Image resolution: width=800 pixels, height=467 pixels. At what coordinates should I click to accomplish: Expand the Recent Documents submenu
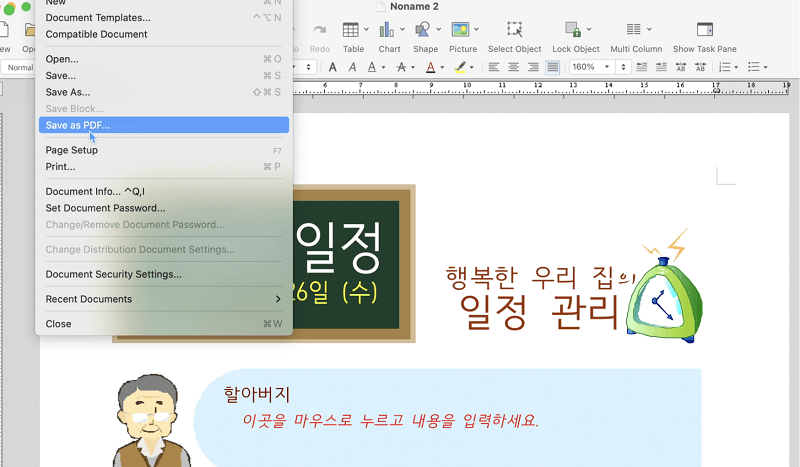click(x=164, y=299)
